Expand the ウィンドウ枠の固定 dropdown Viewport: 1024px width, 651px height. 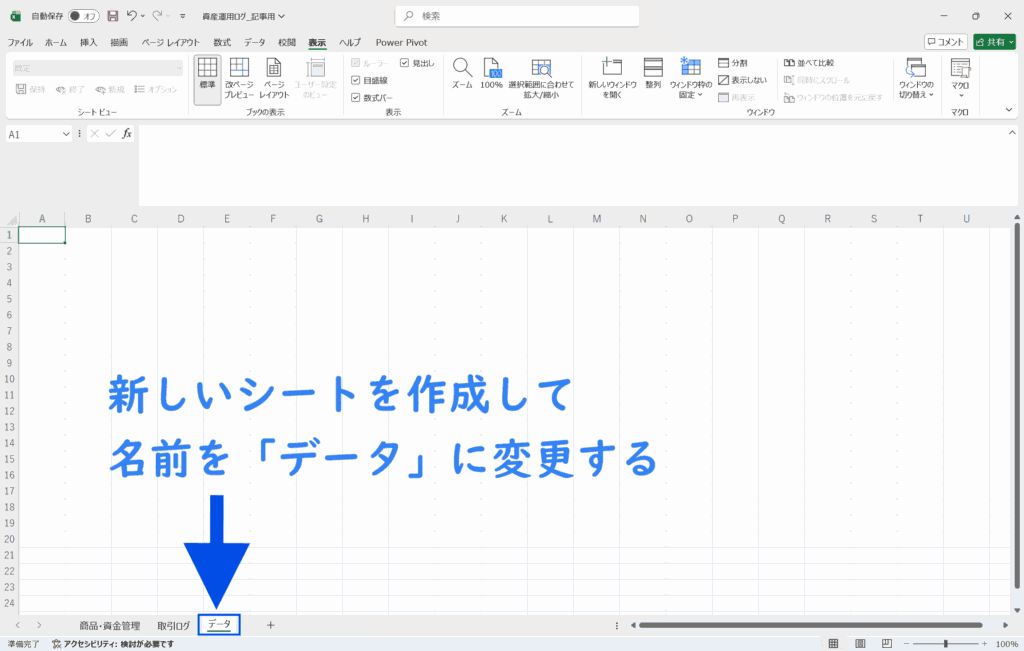point(690,78)
